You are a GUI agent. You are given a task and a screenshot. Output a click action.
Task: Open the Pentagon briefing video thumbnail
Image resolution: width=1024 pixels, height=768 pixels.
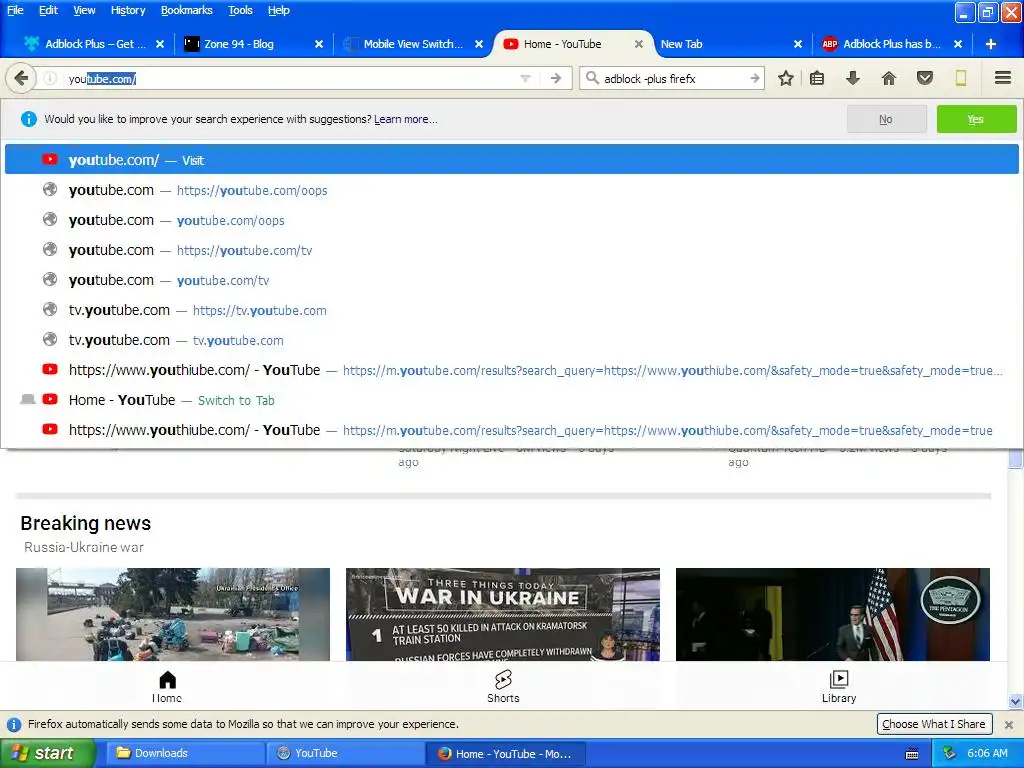(833, 615)
